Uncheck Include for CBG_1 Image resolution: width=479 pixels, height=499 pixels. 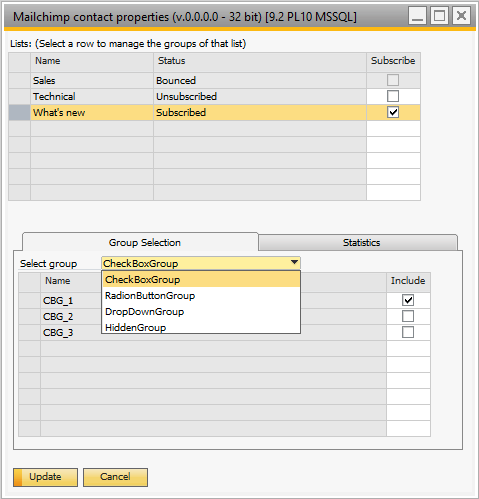tap(408, 300)
